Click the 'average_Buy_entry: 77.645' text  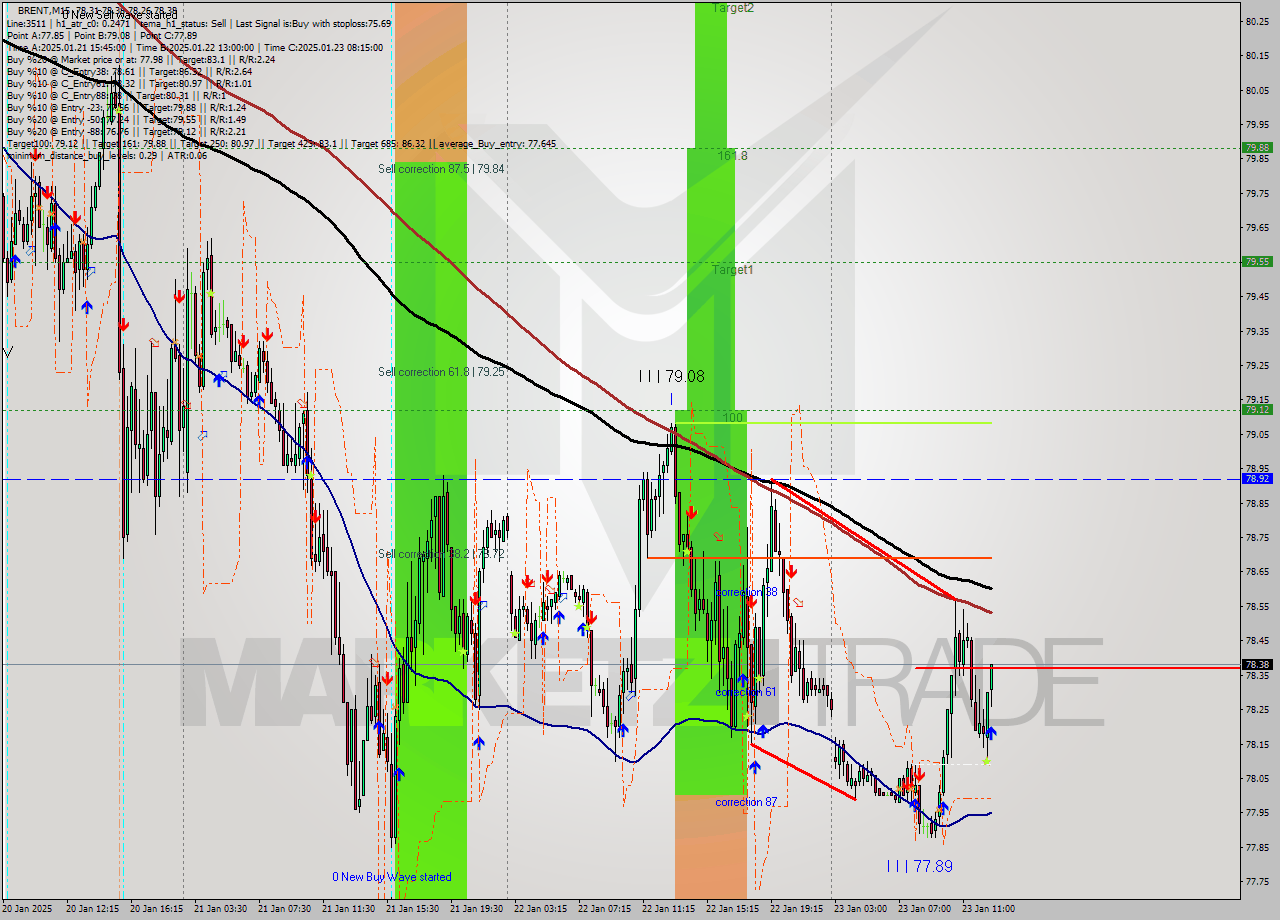tap(498, 143)
